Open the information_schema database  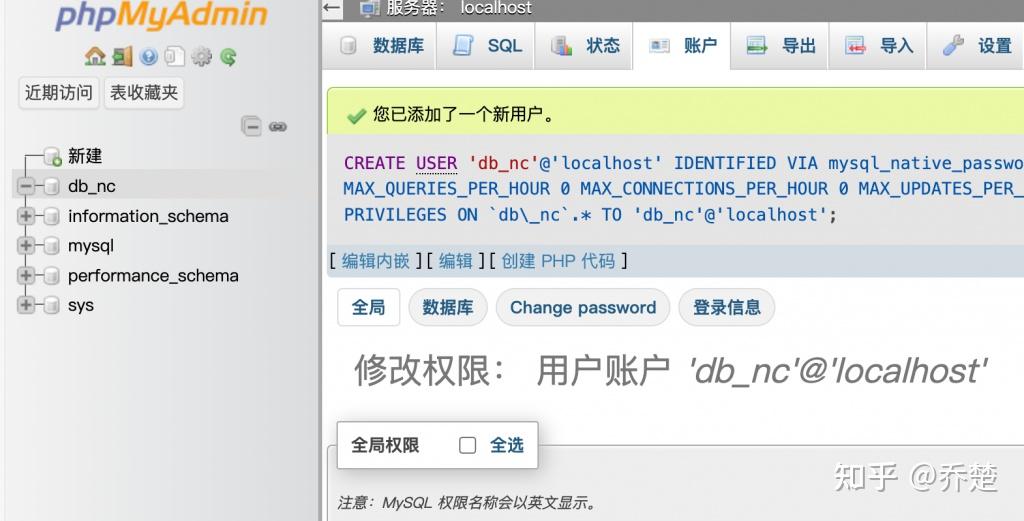point(148,216)
